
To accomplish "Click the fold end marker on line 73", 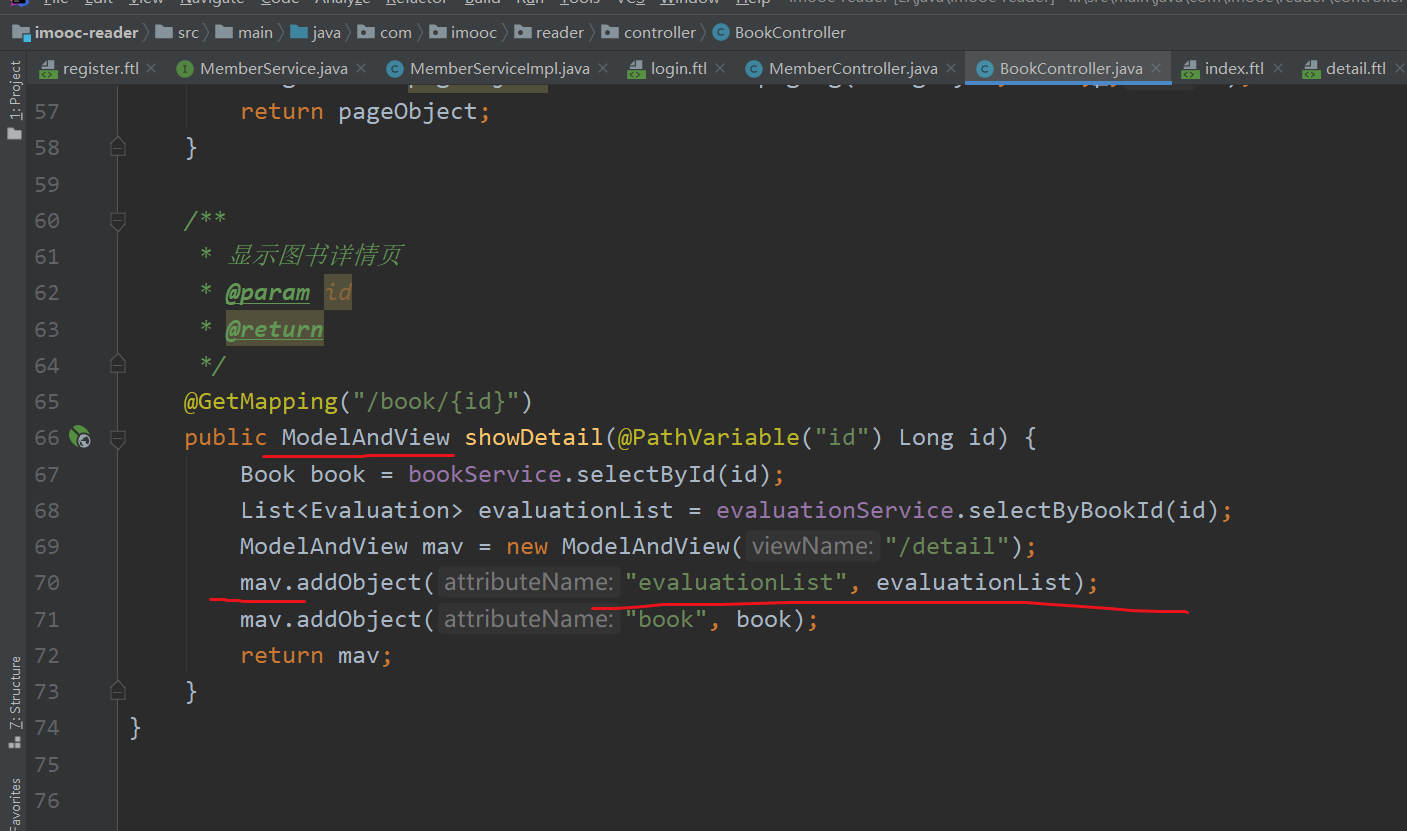I will pos(117,691).
